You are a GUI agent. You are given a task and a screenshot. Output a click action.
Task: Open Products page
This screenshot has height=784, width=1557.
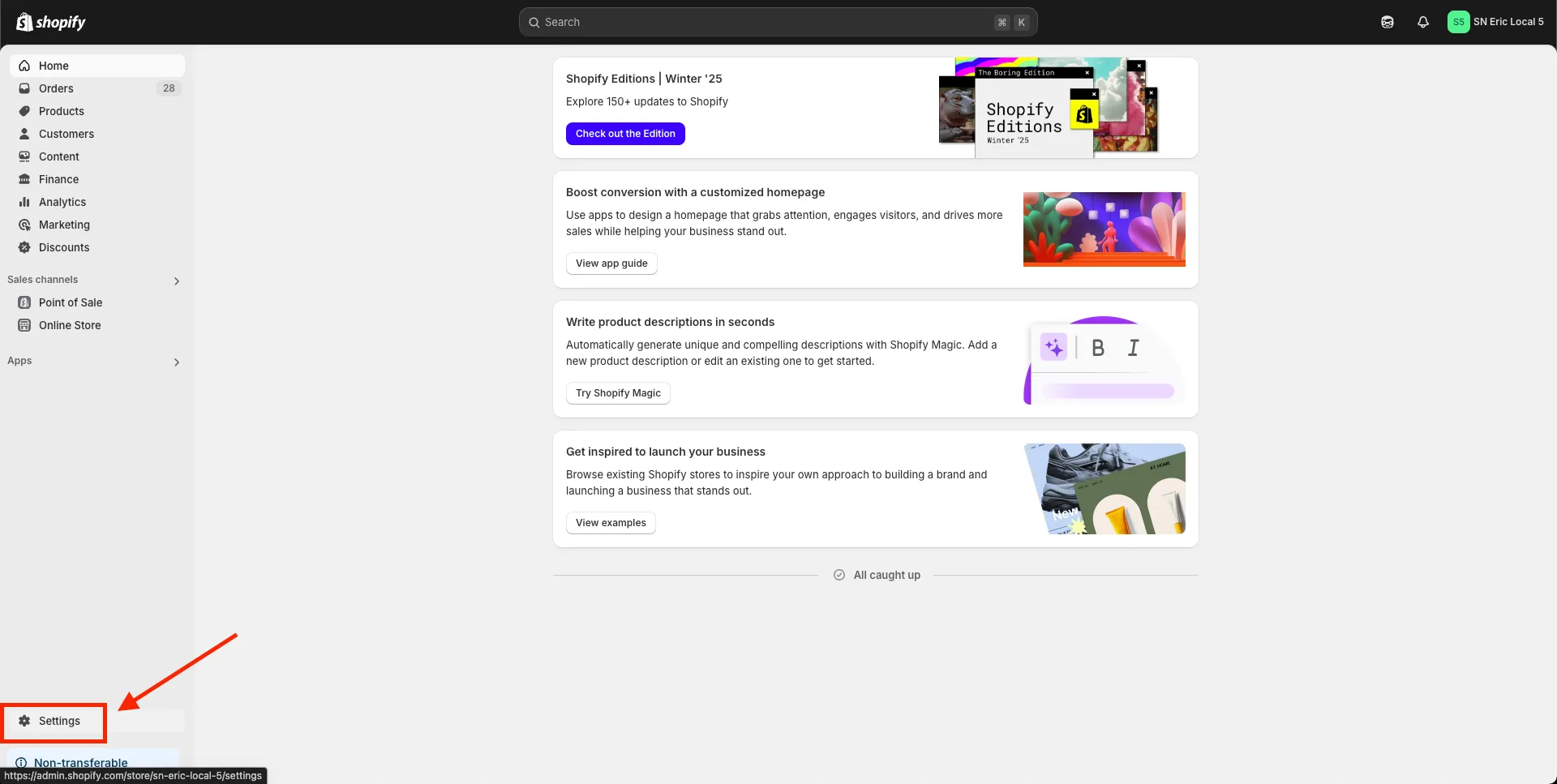(x=97, y=111)
